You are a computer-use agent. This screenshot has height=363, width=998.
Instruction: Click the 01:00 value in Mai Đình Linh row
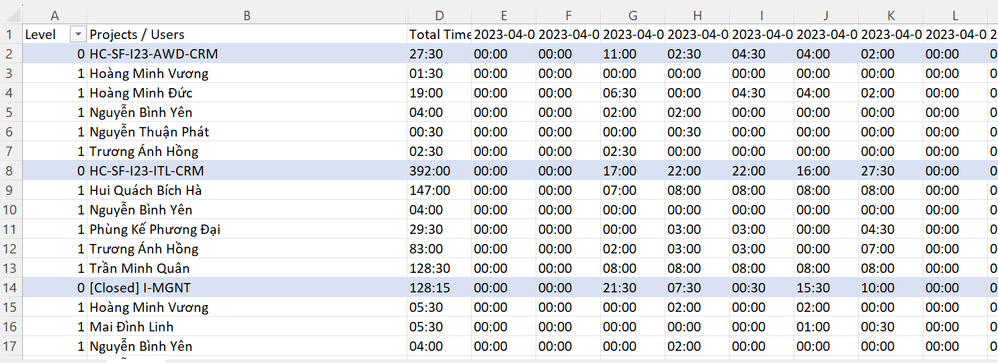[826, 327]
